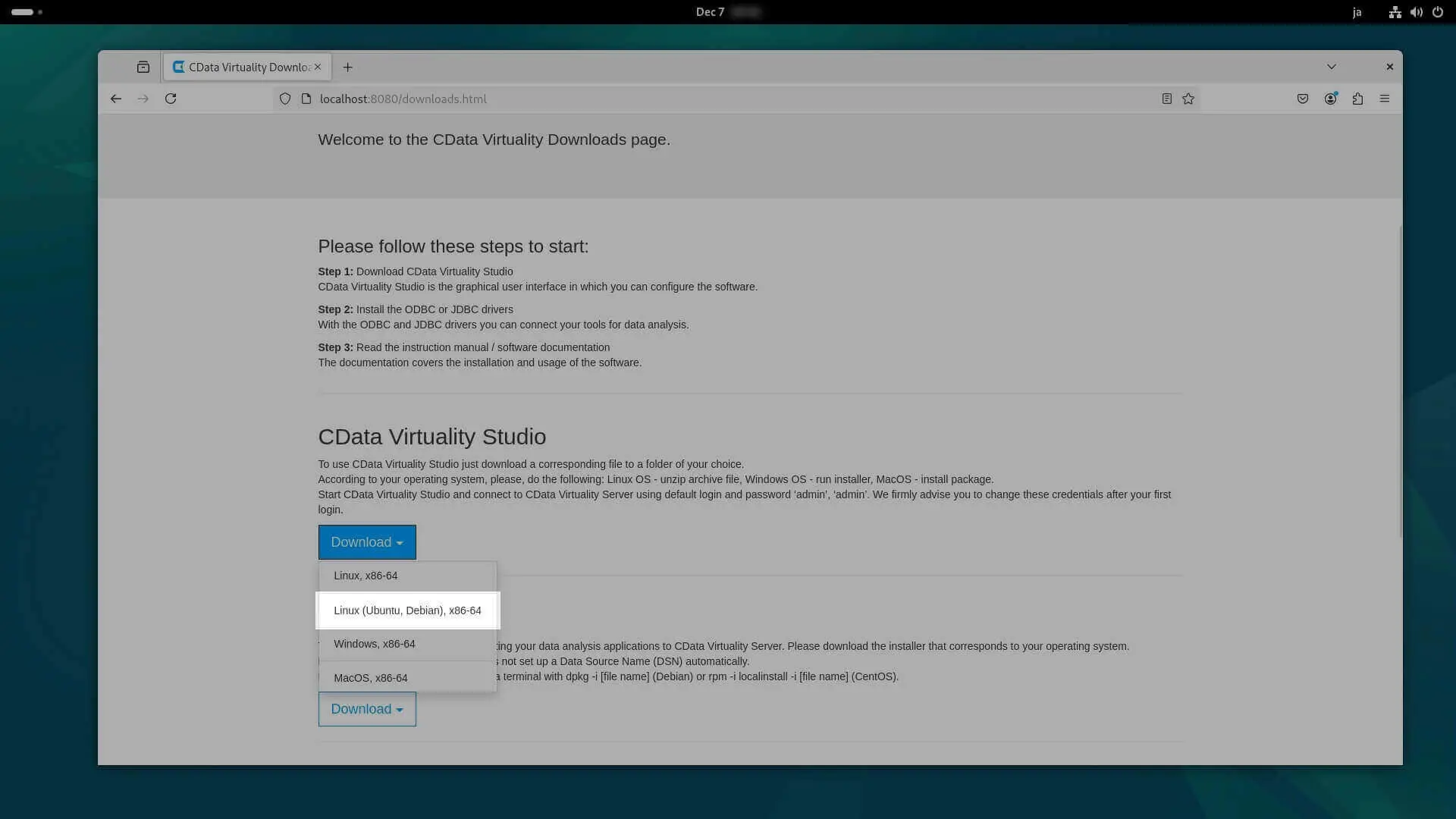
Task: Click the tracking protection shield icon
Action: [x=285, y=99]
